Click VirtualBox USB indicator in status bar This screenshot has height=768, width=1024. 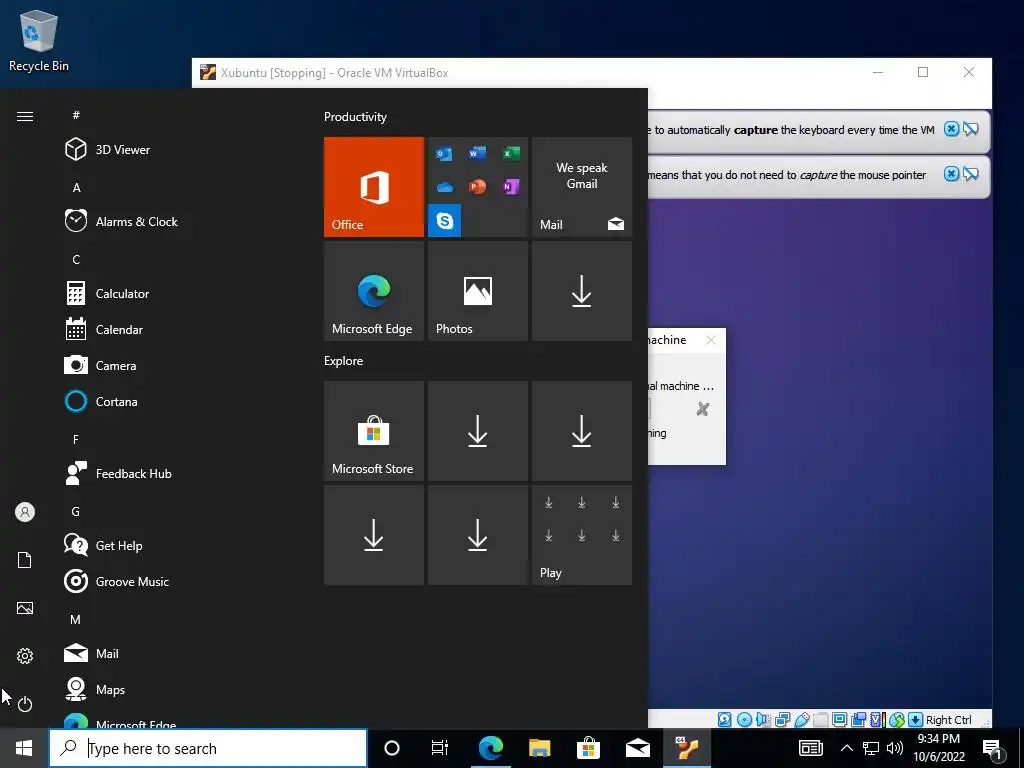pyautogui.click(x=801, y=720)
